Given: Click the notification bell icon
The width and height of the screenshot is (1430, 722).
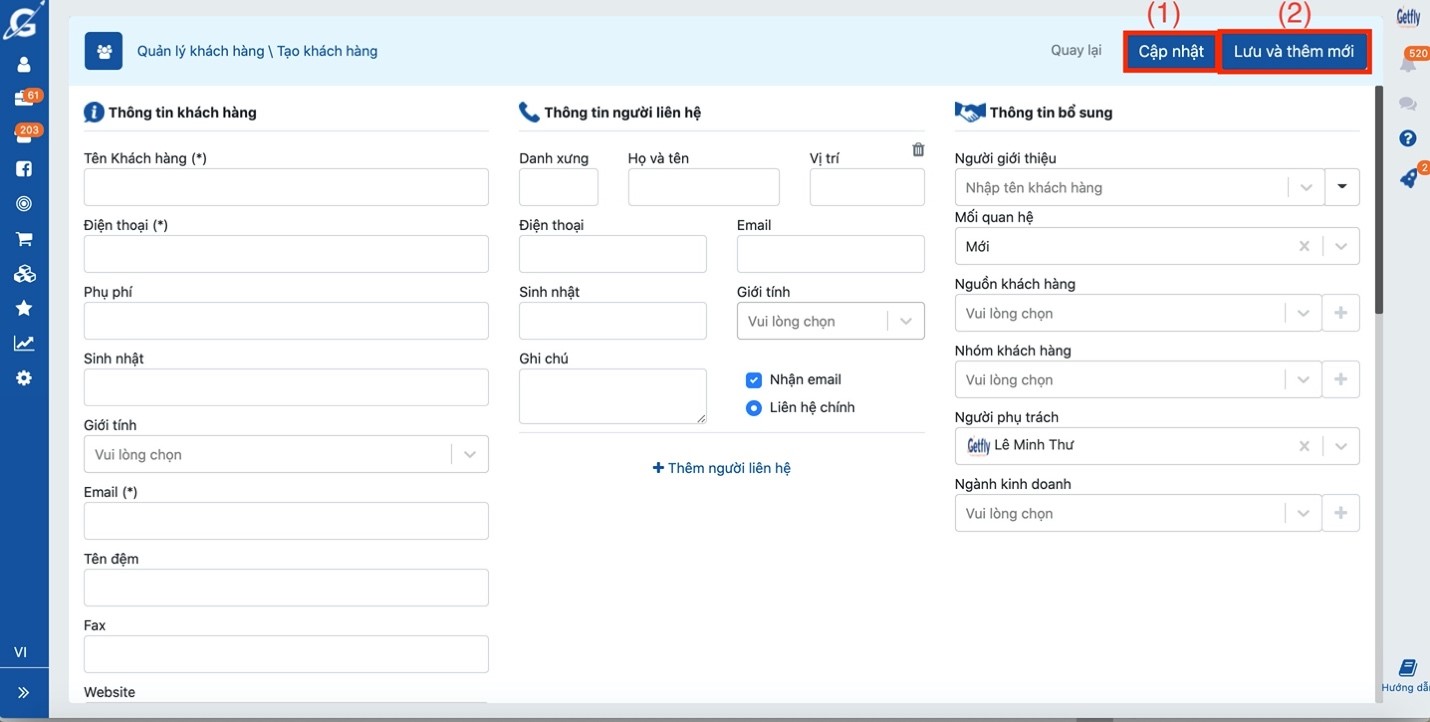Looking at the screenshot, I should 1408,64.
